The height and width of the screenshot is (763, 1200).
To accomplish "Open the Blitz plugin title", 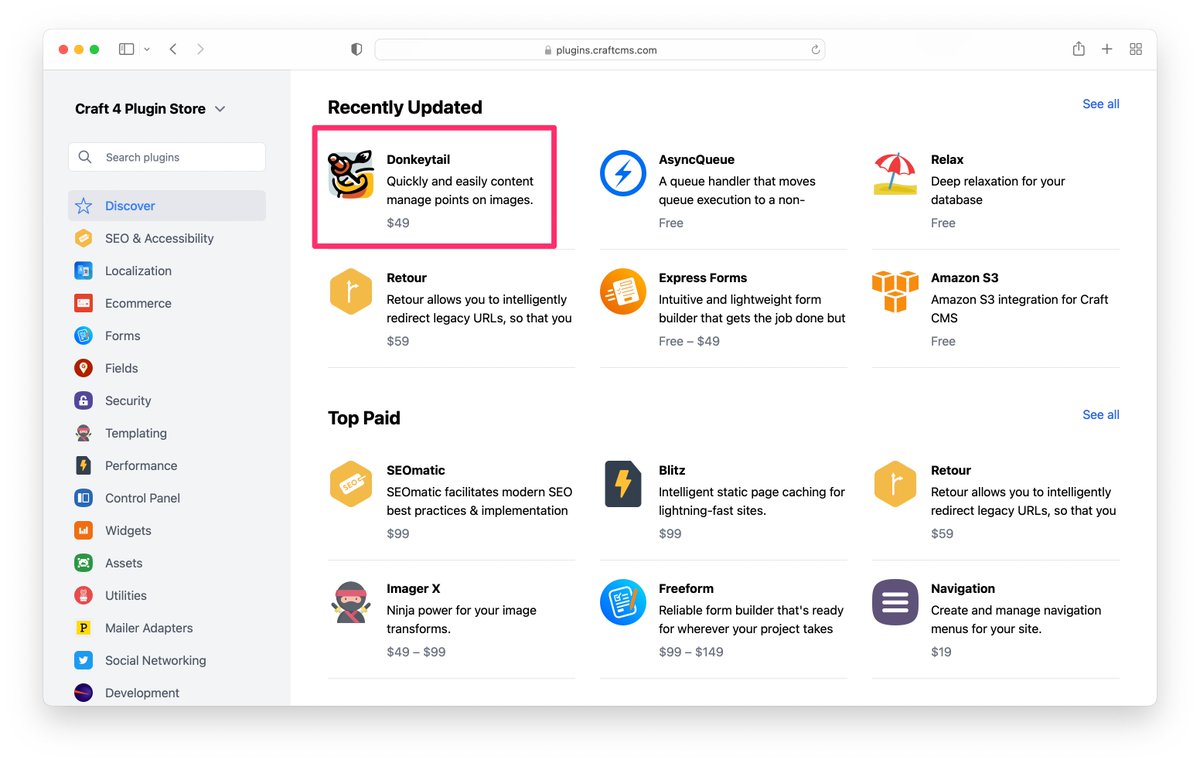I will pyautogui.click(x=672, y=470).
